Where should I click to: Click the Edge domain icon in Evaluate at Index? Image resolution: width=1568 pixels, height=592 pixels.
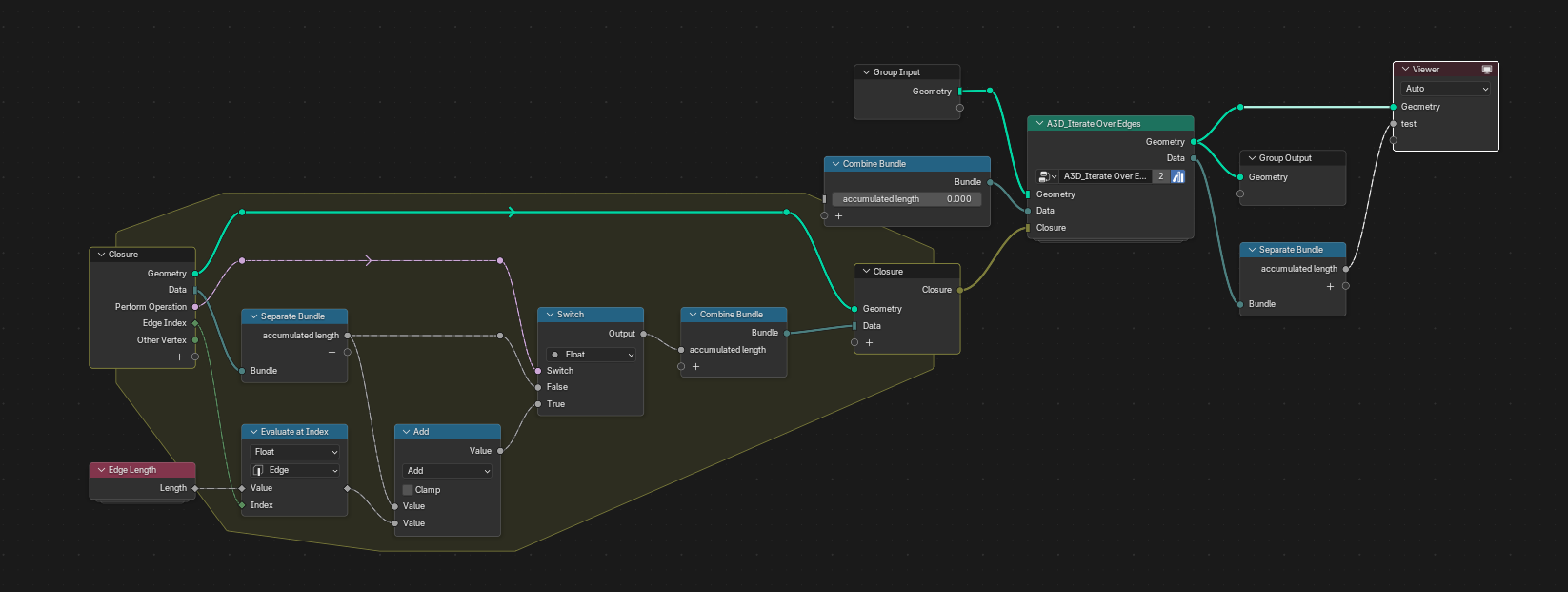(258, 470)
